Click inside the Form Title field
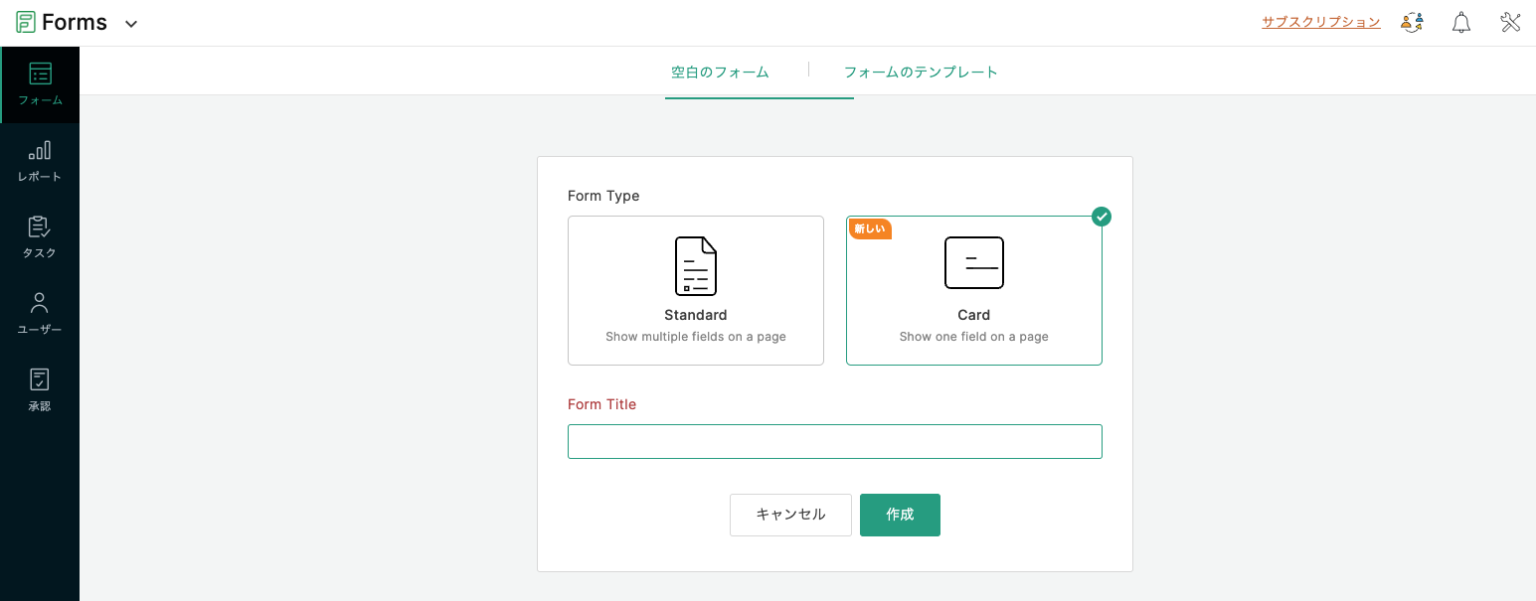This screenshot has width=1536, height=601. [x=834, y=441]
